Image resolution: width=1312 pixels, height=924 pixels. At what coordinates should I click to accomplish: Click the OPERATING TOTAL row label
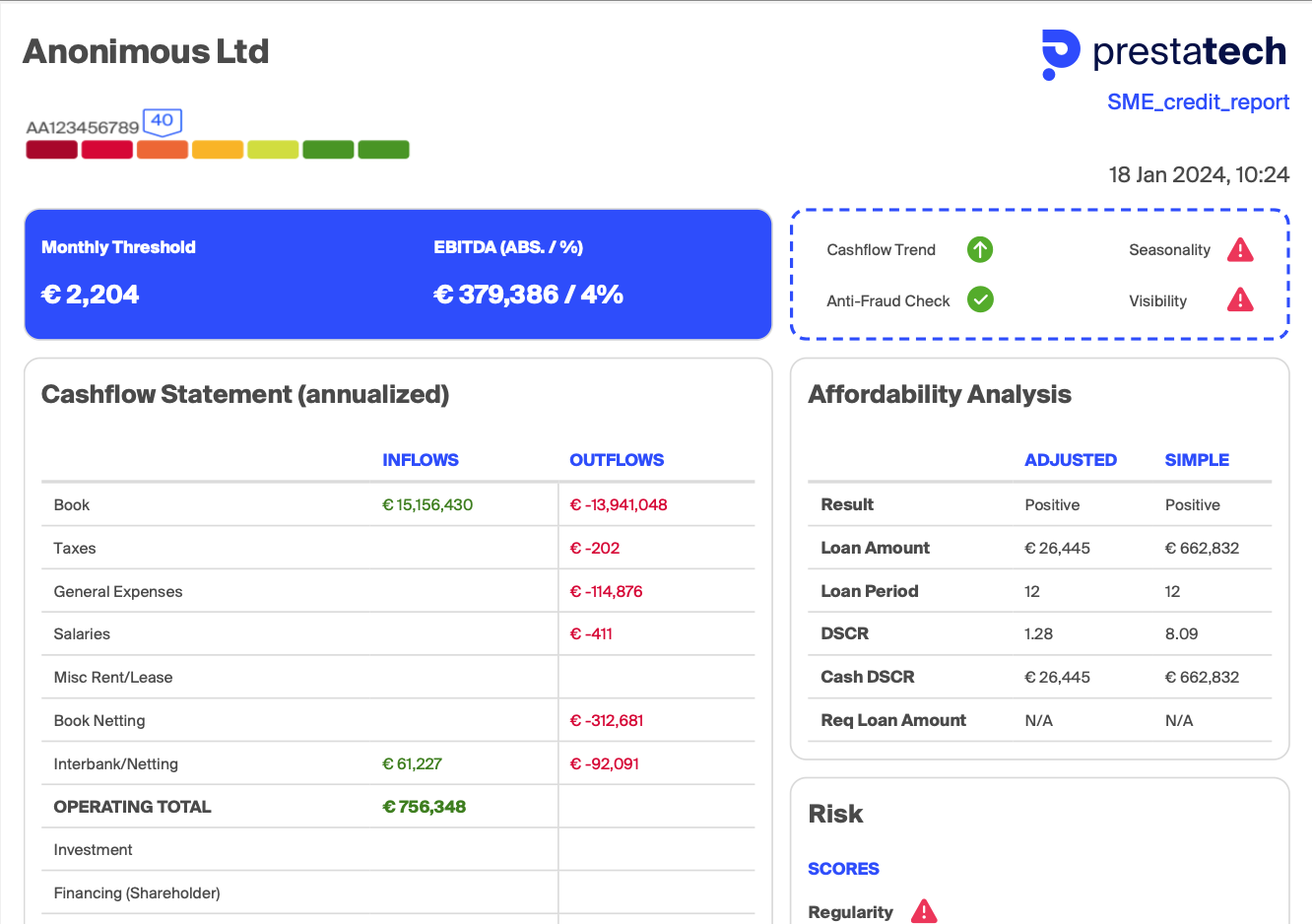click(x=132, y=807)
